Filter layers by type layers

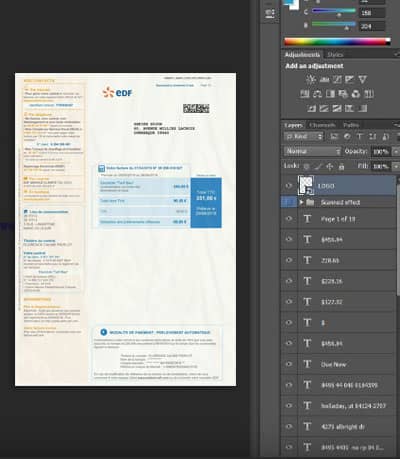(360, 136)
